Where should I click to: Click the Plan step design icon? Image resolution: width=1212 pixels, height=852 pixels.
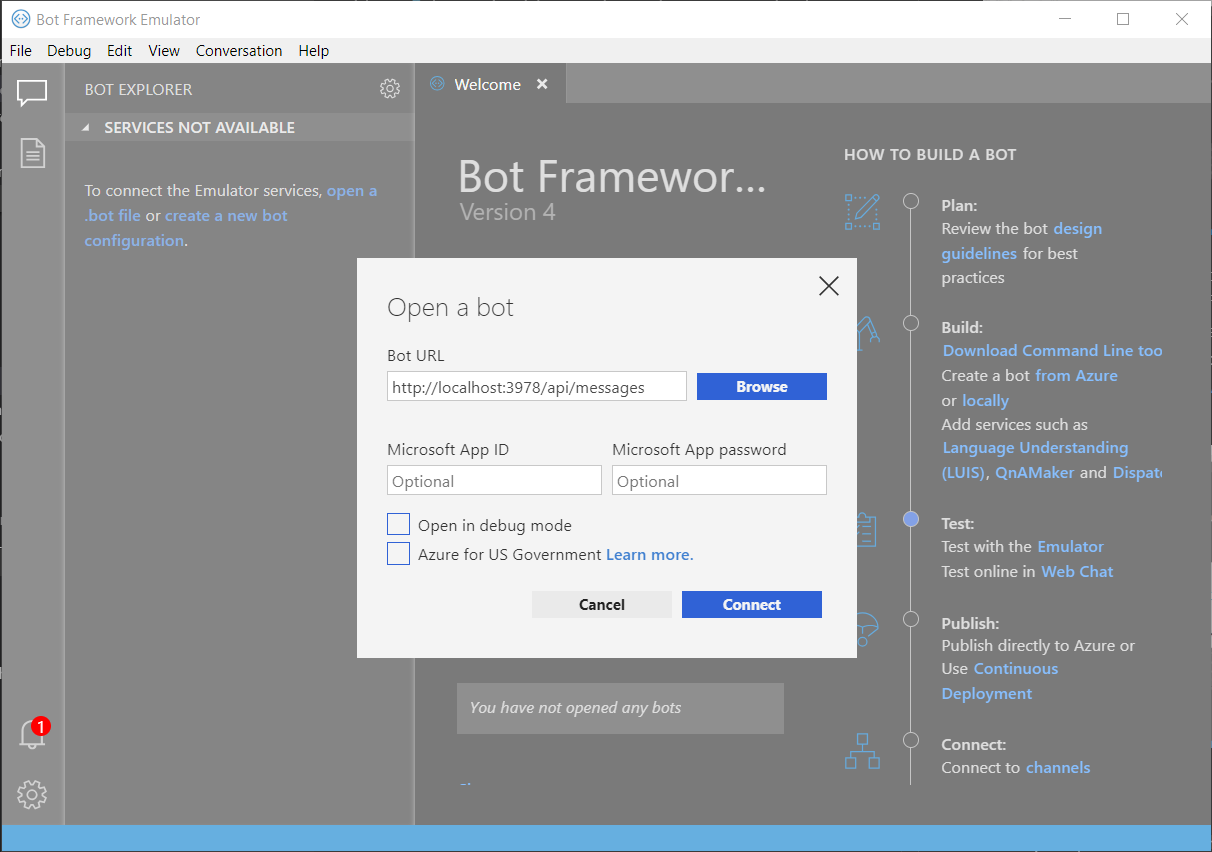(x=862, y=212)
